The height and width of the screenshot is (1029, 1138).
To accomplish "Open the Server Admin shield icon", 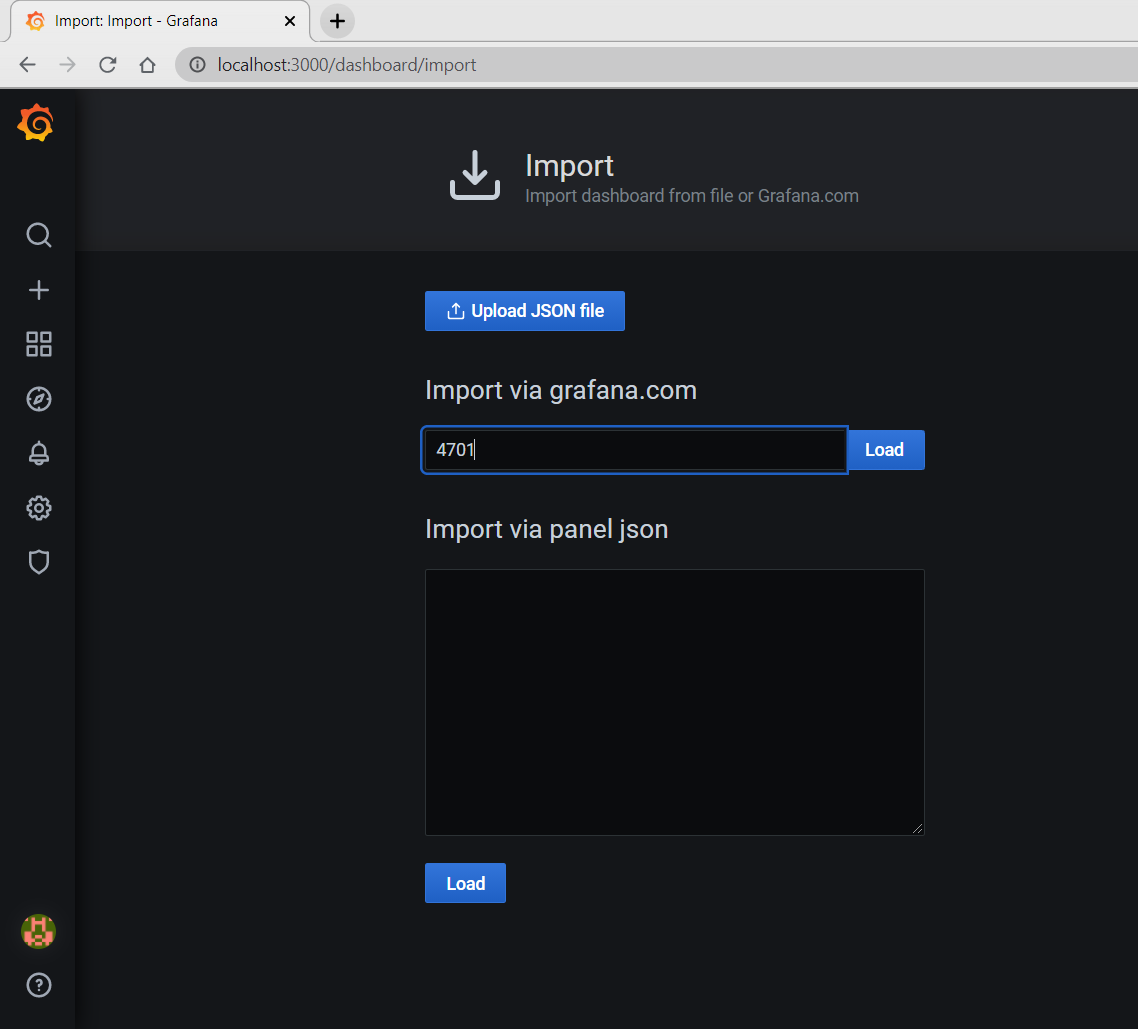I will pyautogui.click(x=38, y=562).
